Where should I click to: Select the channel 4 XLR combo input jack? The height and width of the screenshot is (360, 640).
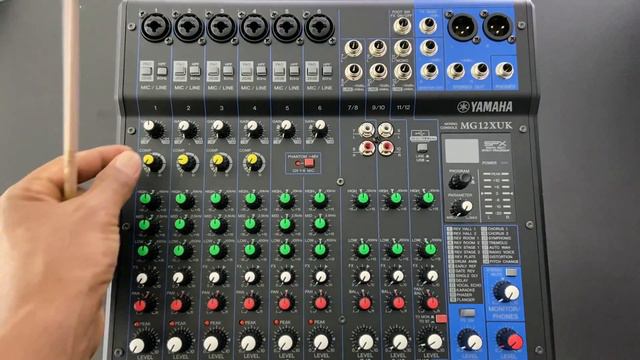(254, 27)
